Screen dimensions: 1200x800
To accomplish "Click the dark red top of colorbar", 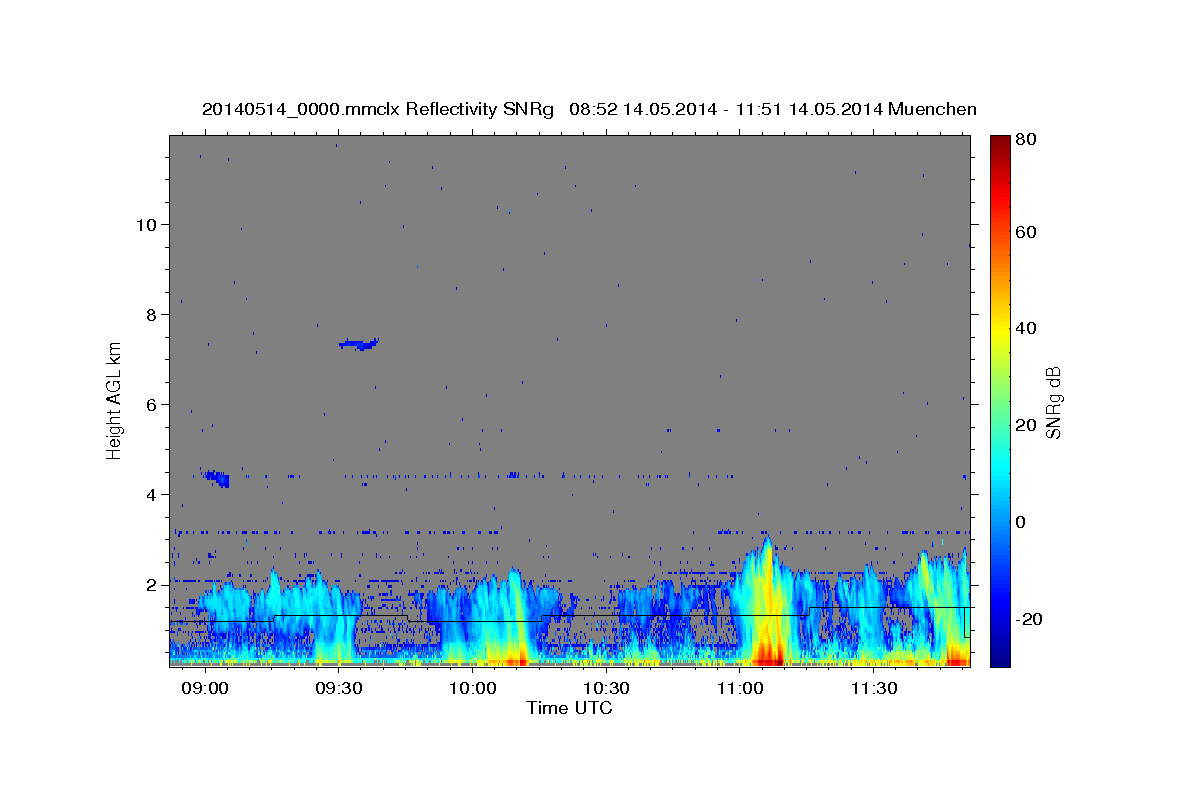I will 1000,142.
